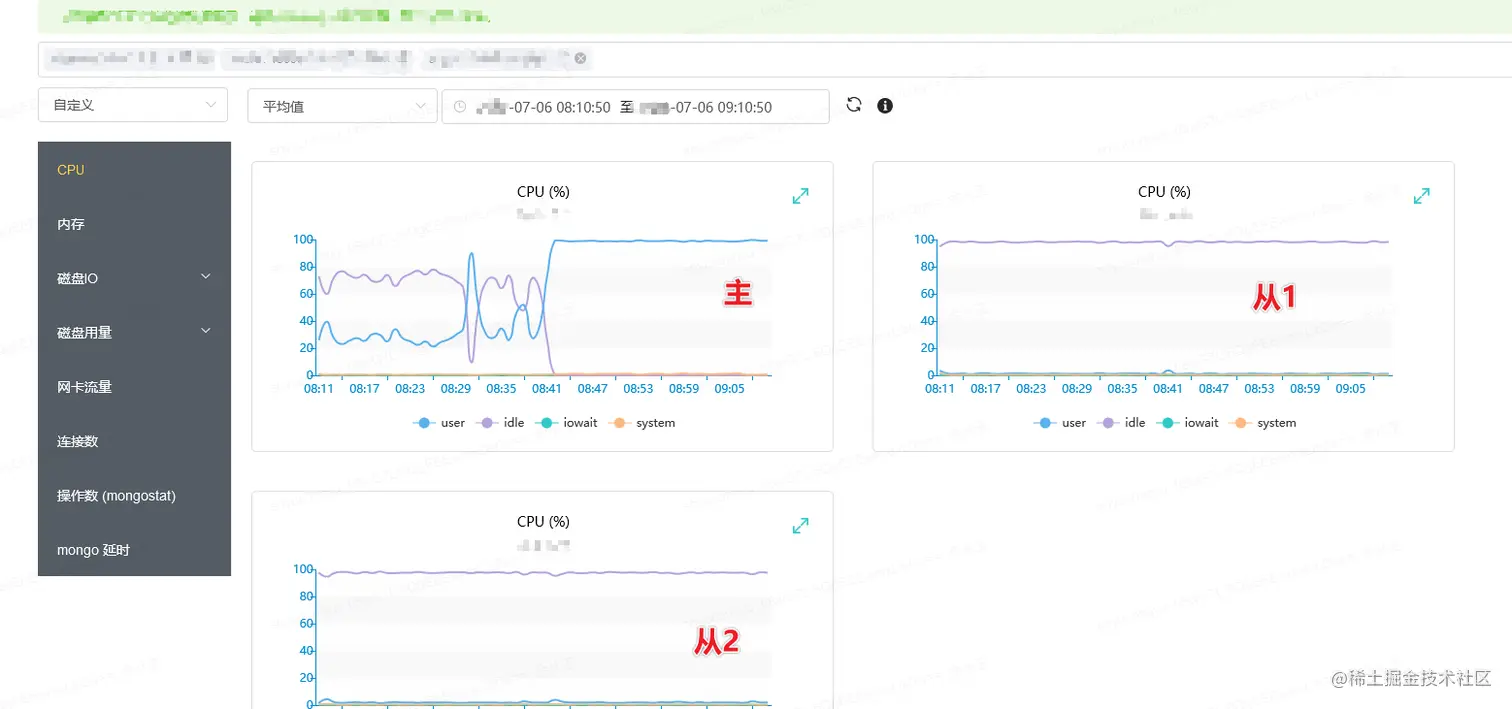Click the 08:29 axis label in the 从1 chart
The width and height of the screenshot is (1512, 709).
[x=1076, y=388]
